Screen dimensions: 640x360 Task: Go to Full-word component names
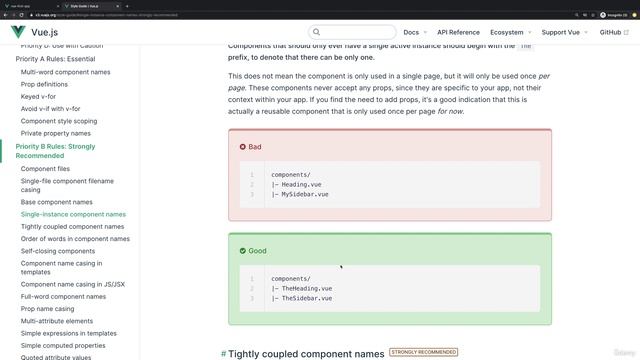tap(63, 297)
